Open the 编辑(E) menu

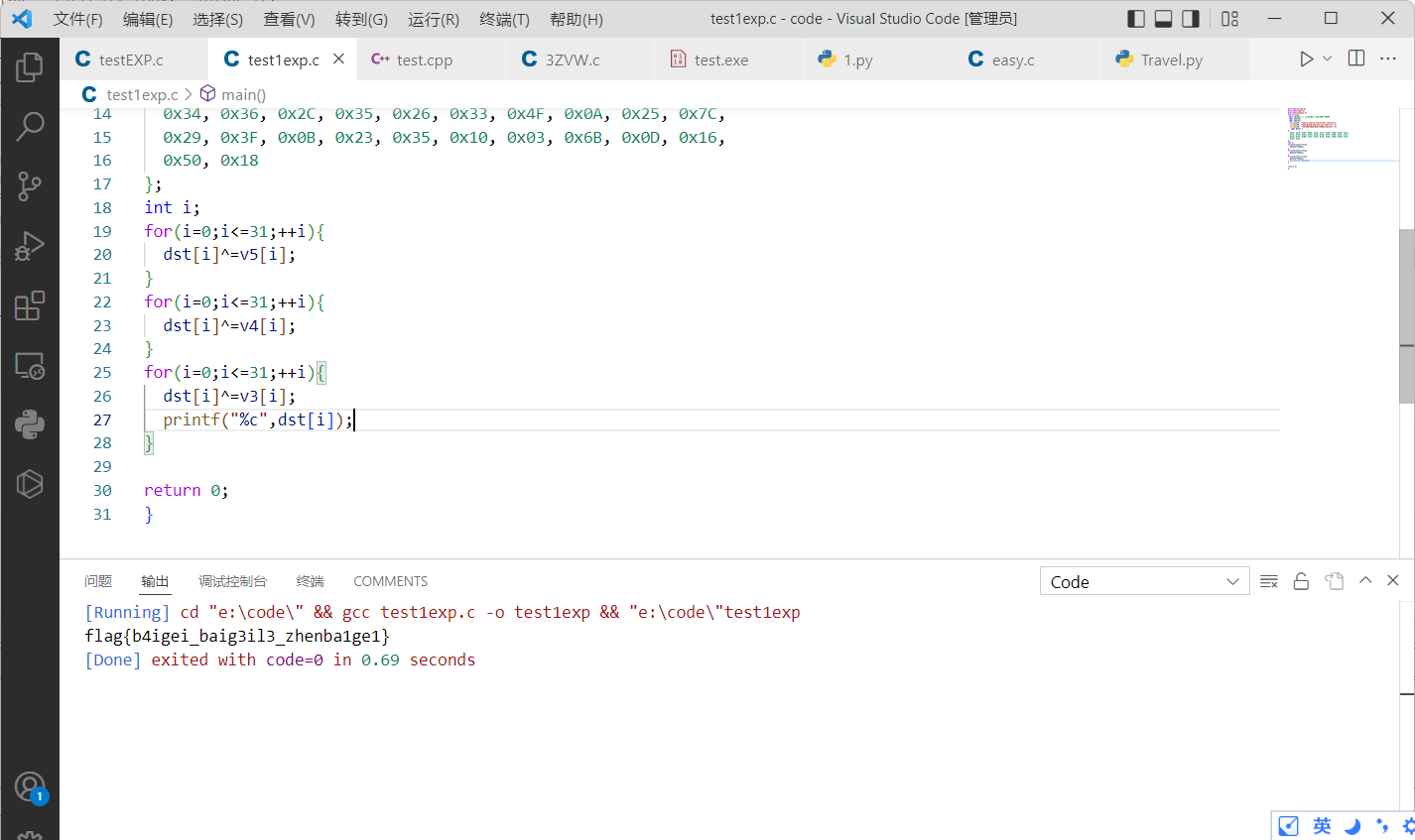[x=148, y=19]
